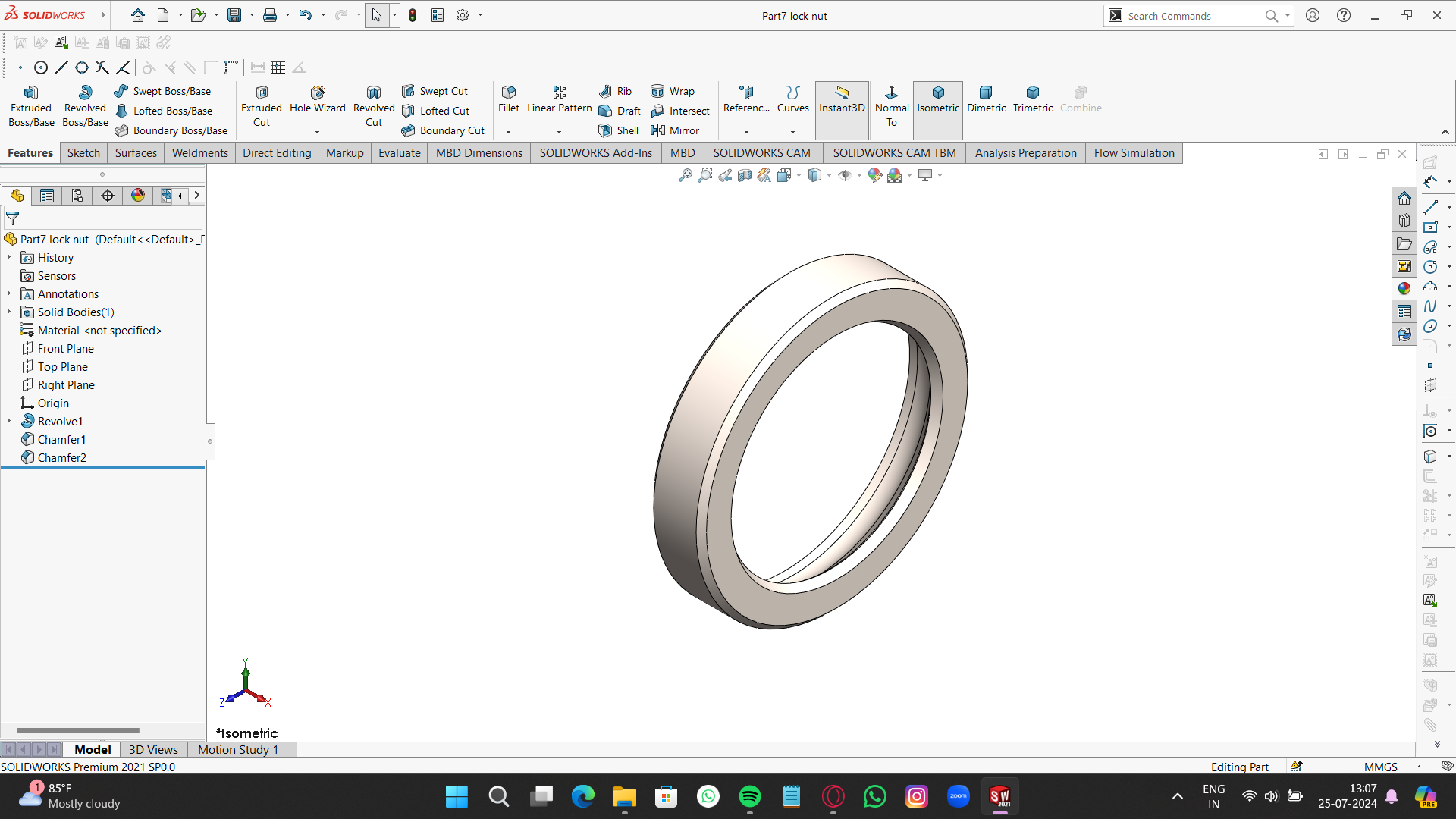Click the feature tree horizontal scrollbar
The height and width of the screenshot is (819, 1456).
[x=78, y=730]
